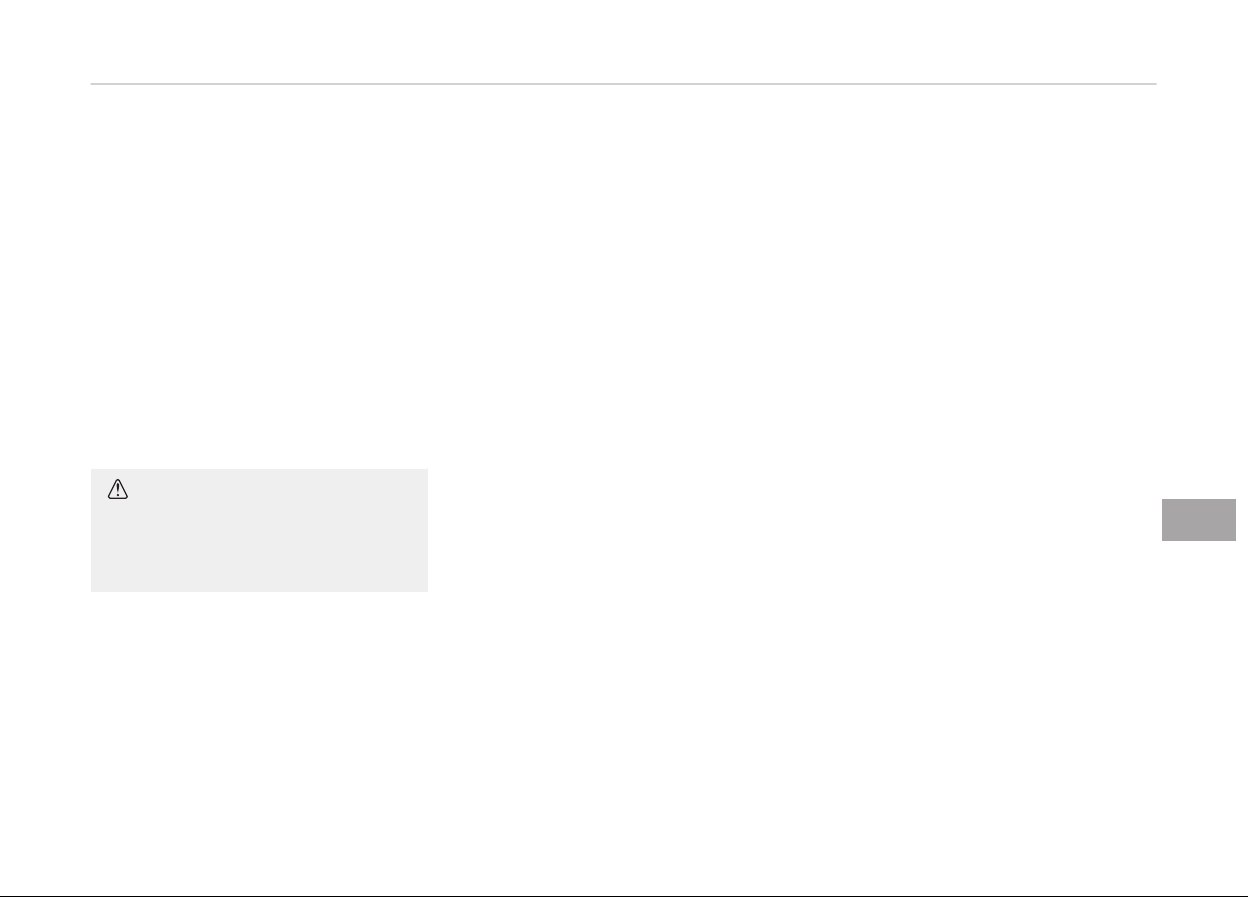This screenshot has height=897, width=1248.
Task: Hit the outlined hazard triangle icon
Action: tap(119, 489)
